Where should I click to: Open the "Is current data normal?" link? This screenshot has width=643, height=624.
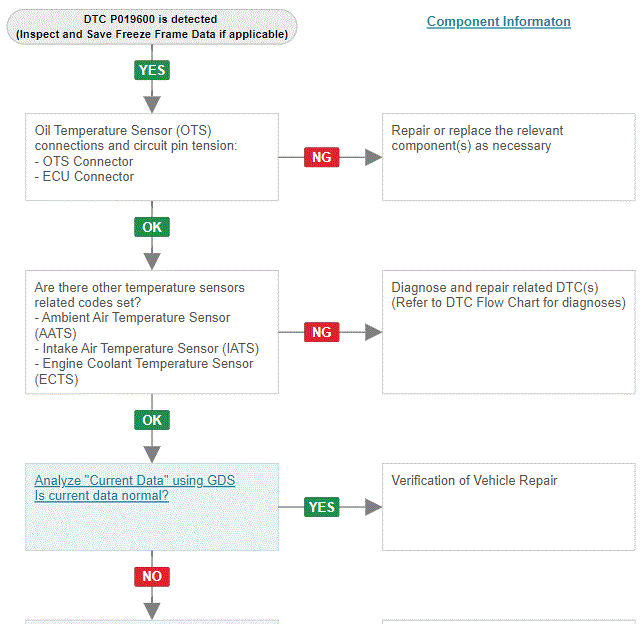(101, 495)
